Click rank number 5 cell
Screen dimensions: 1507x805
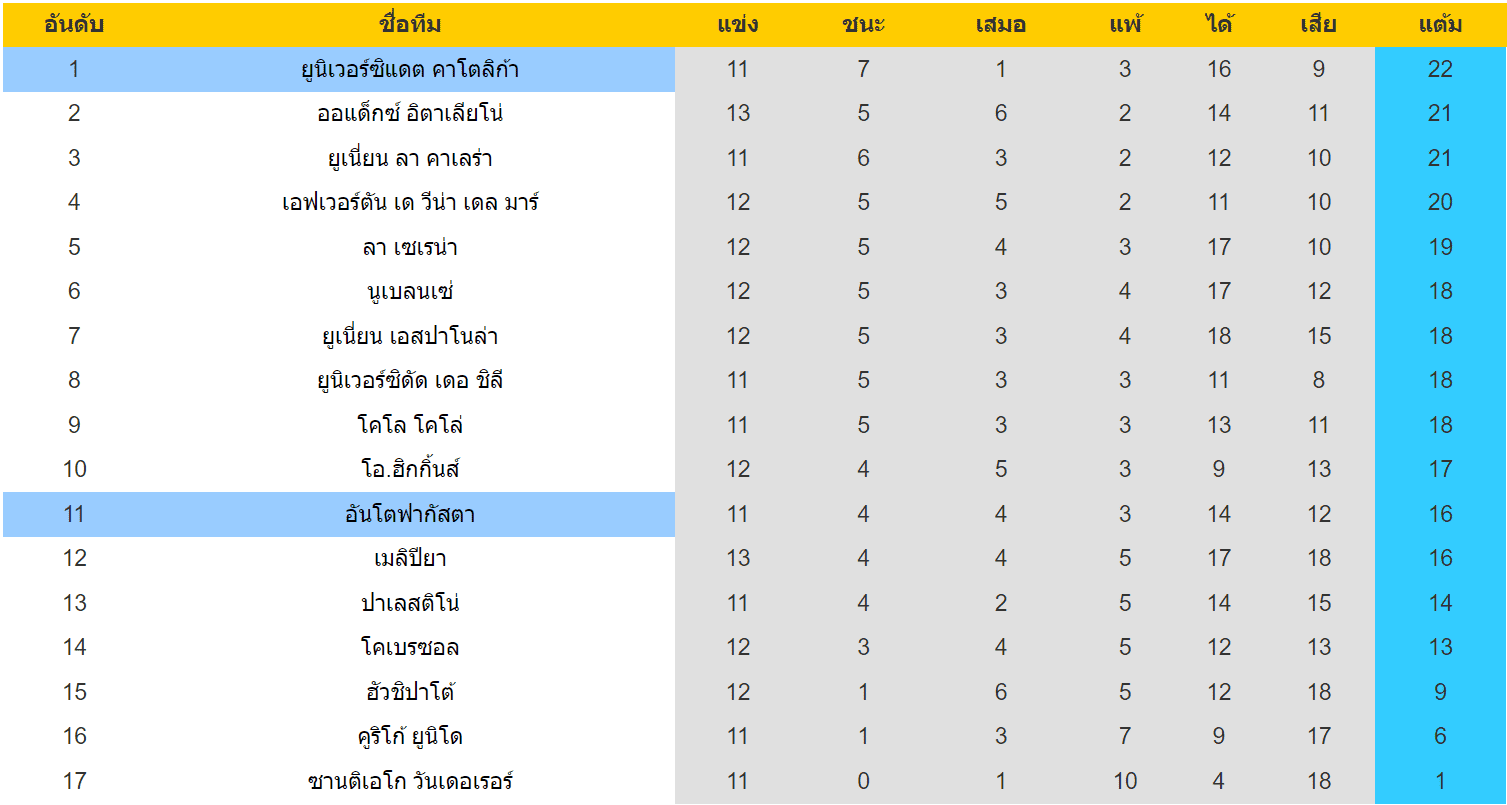[74, 247]
